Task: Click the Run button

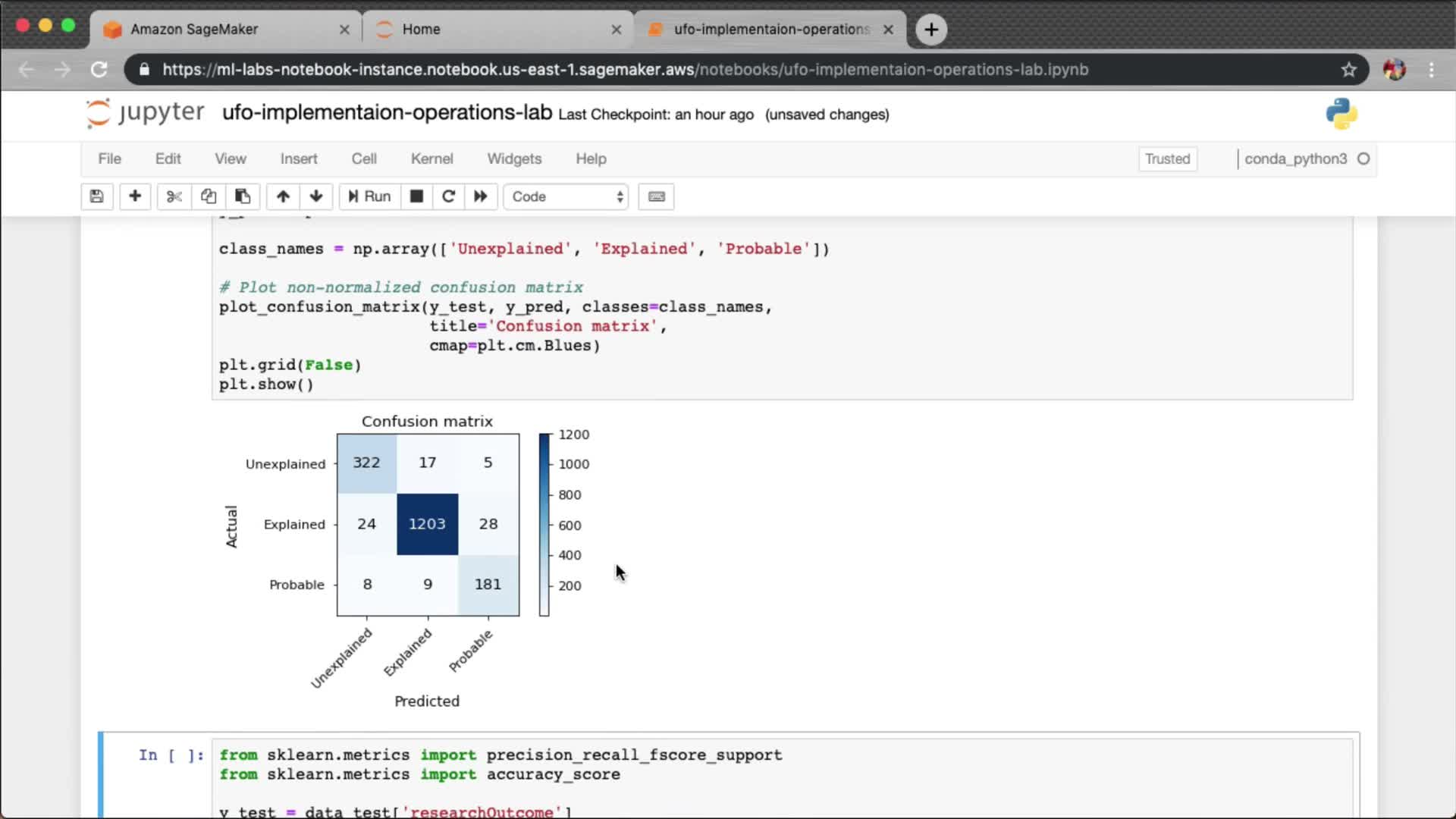Action: click(x=369, y=196)
